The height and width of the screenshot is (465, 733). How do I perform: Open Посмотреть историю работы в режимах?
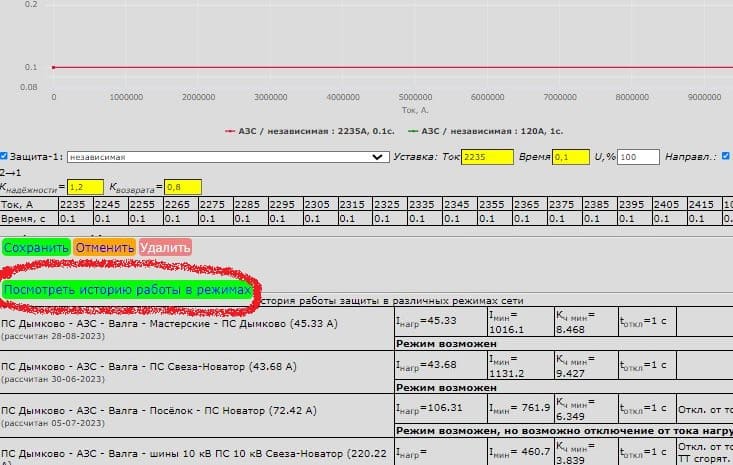point(126,289)
